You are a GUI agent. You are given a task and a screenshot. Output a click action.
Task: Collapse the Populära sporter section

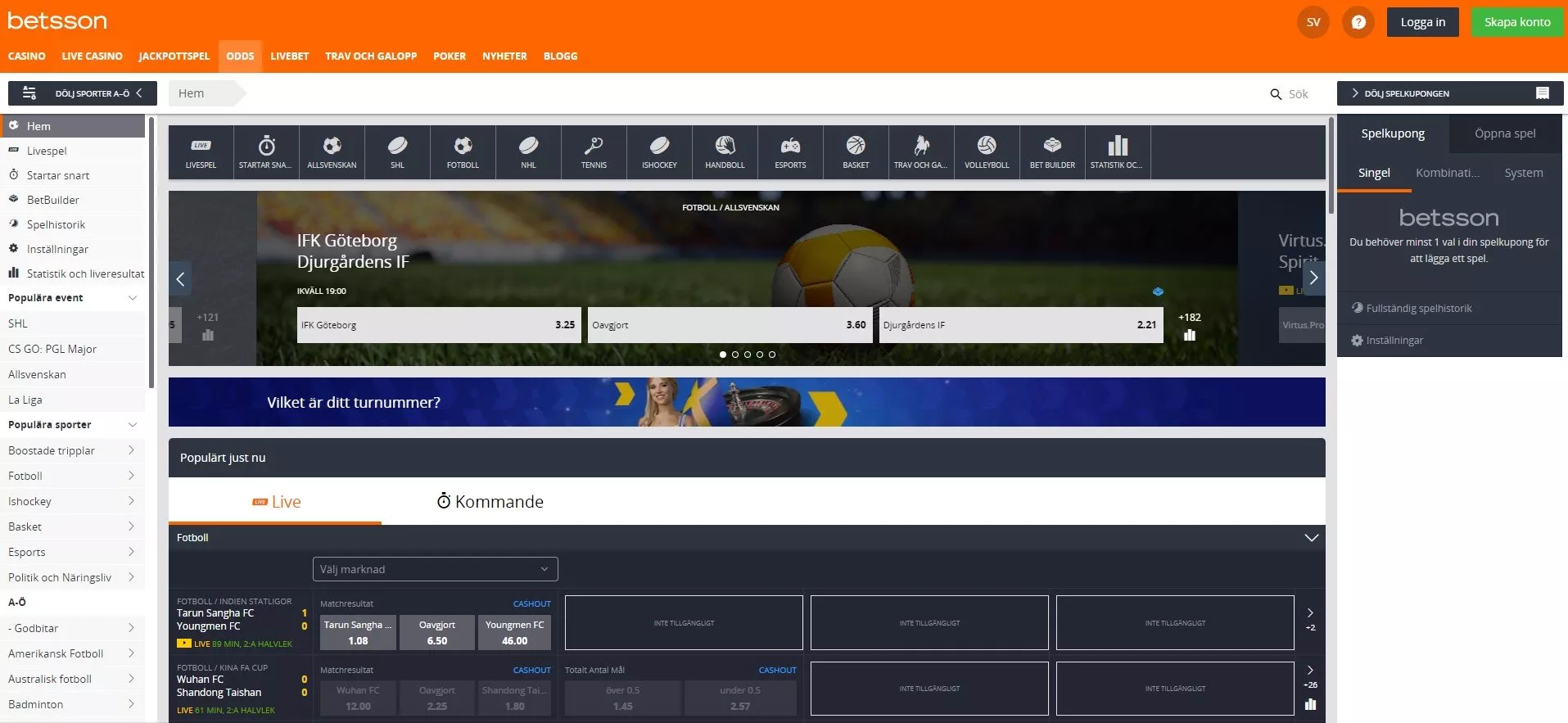click(133, 425)
